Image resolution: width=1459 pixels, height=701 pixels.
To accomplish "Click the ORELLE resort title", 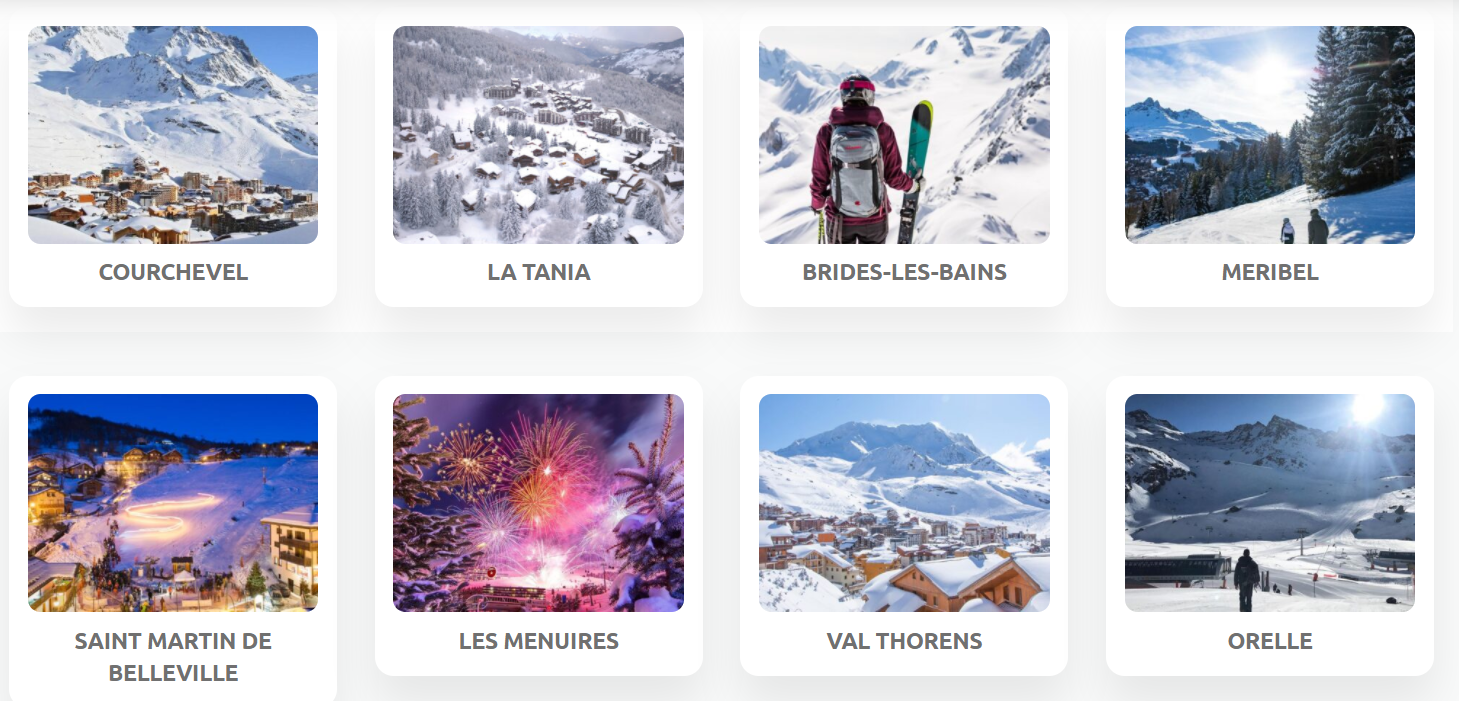I will [1269, 641].
